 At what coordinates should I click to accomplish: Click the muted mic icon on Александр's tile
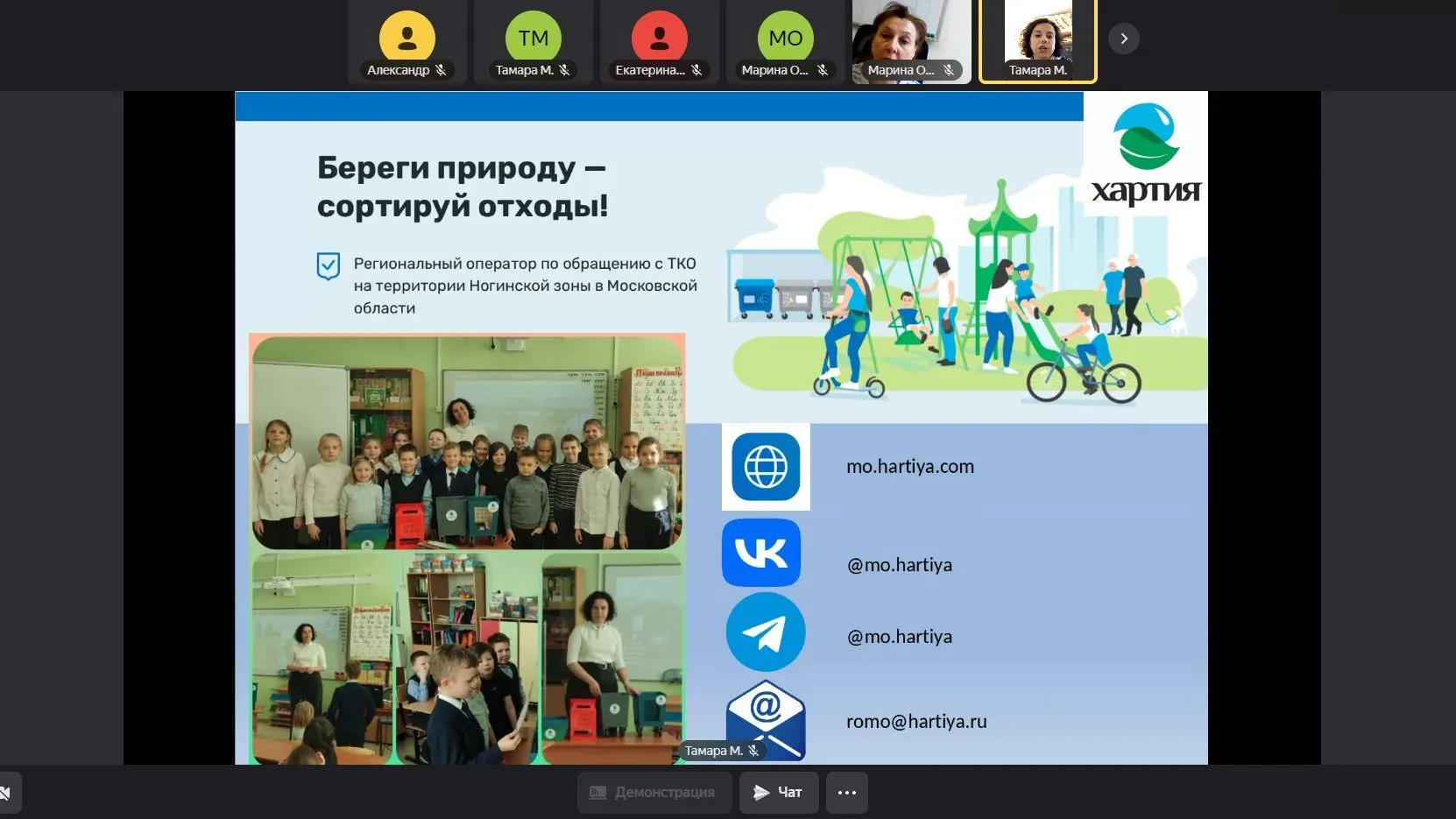click(x=442, y=71)
